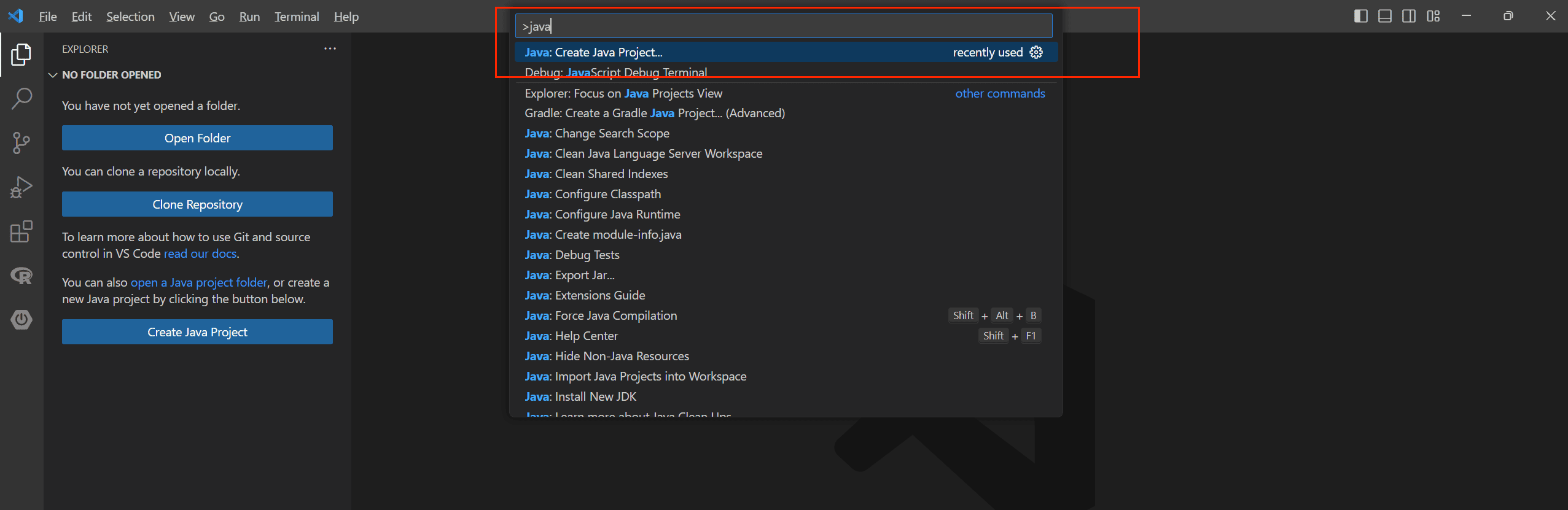Viewport: 1568px width, 510px height.
Task: Click the Explorer views and more actions ellipsis
Action: click(x=330, y=48)
